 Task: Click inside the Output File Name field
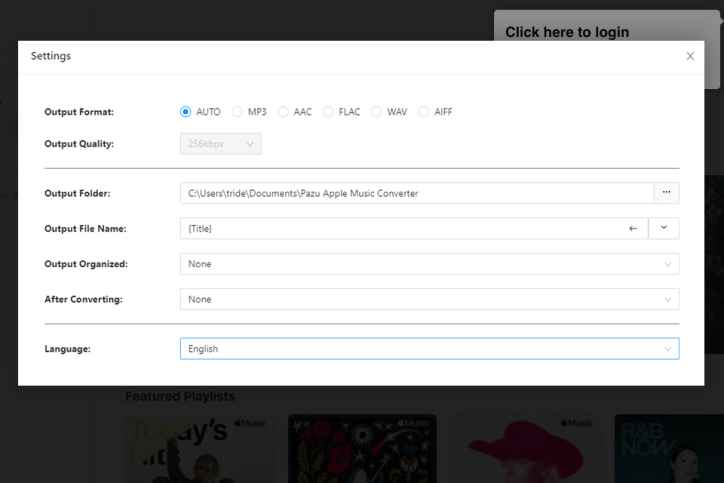[400, 229]
